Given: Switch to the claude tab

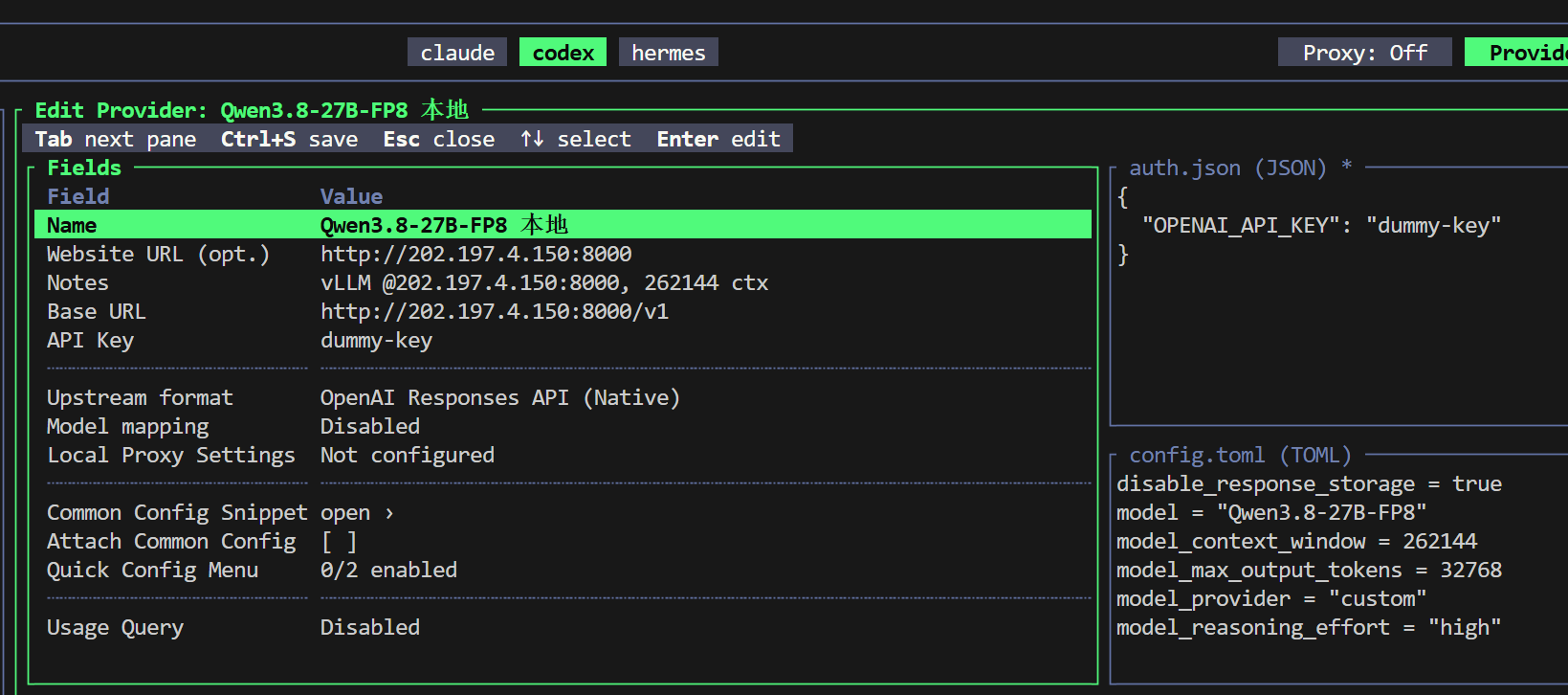Looking at the screenshot, I should click(457, 53).
